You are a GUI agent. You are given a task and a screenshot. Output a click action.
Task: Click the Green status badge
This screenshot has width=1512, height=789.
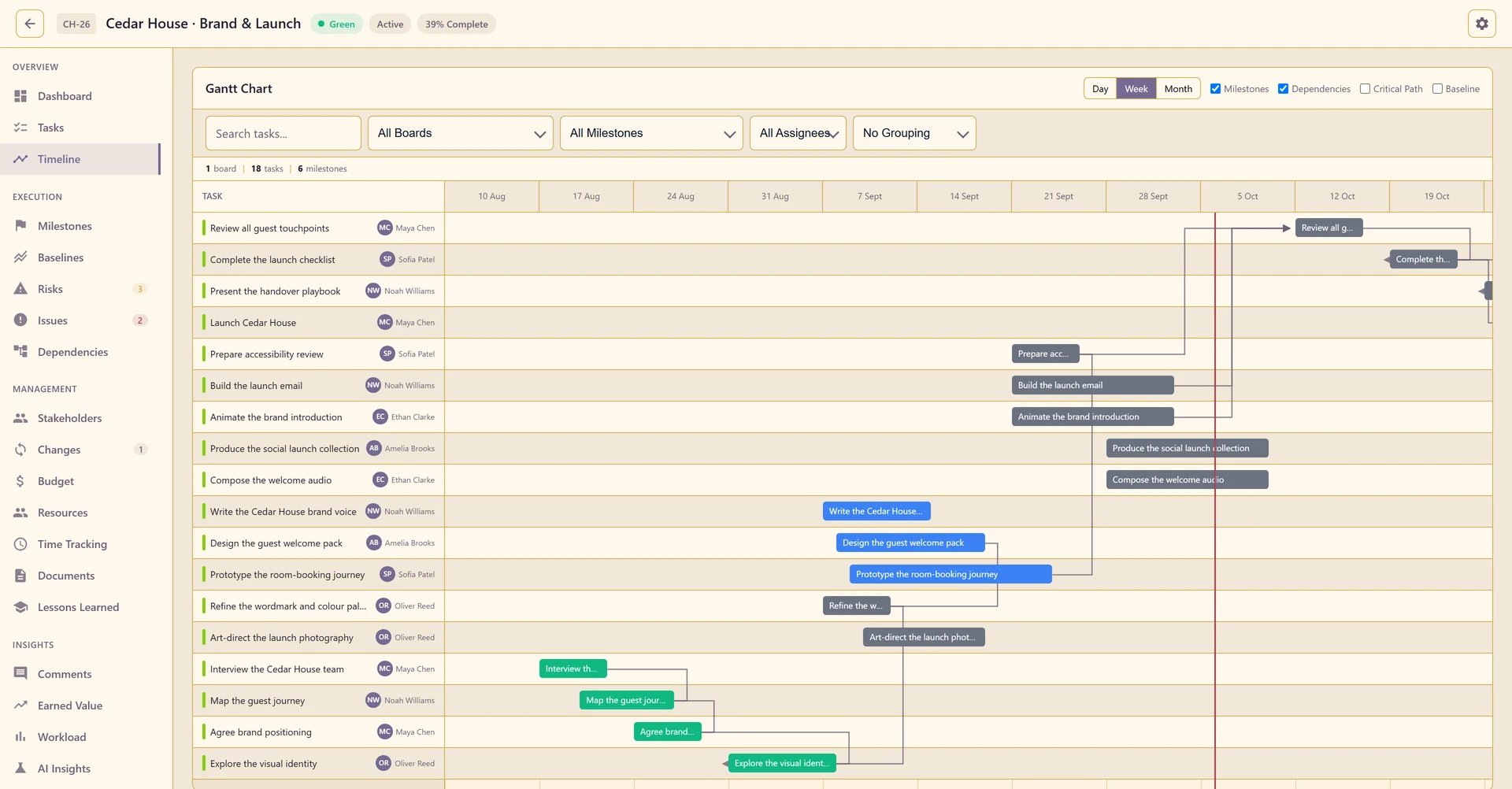point(336,24)
